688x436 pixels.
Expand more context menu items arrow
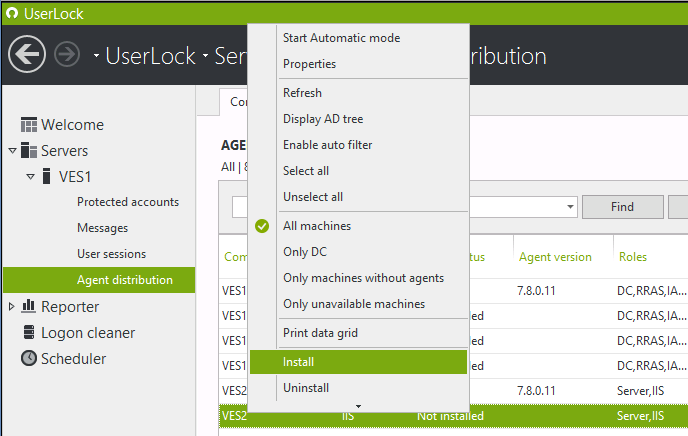358,406
